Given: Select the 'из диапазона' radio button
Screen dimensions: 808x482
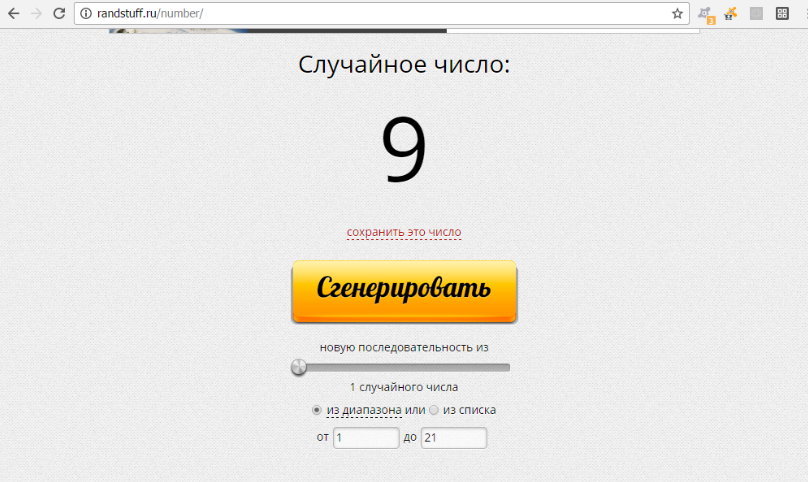Looking at the screenshot, I should pos(316,410).
